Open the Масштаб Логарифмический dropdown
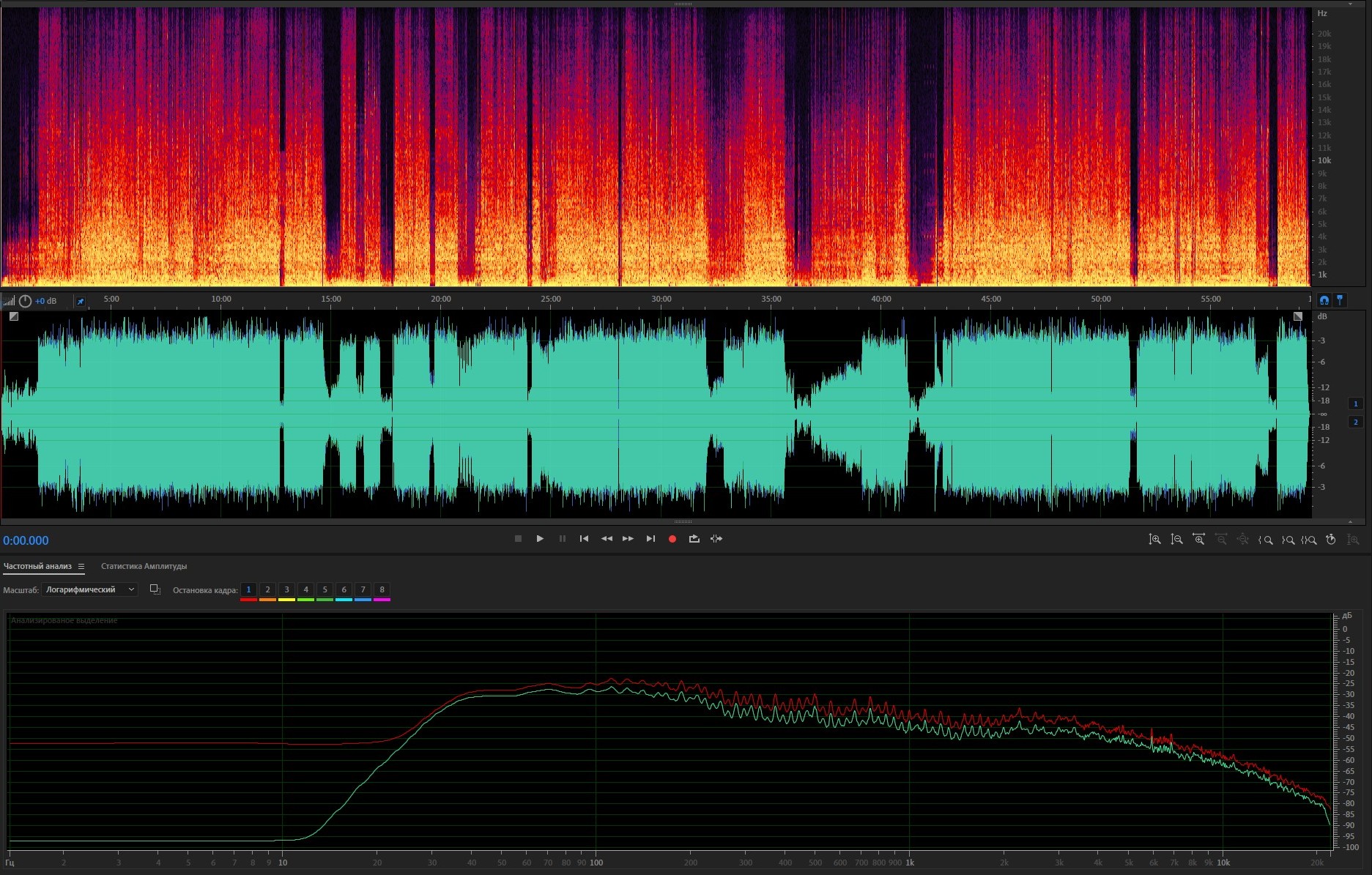 point(89,589)
